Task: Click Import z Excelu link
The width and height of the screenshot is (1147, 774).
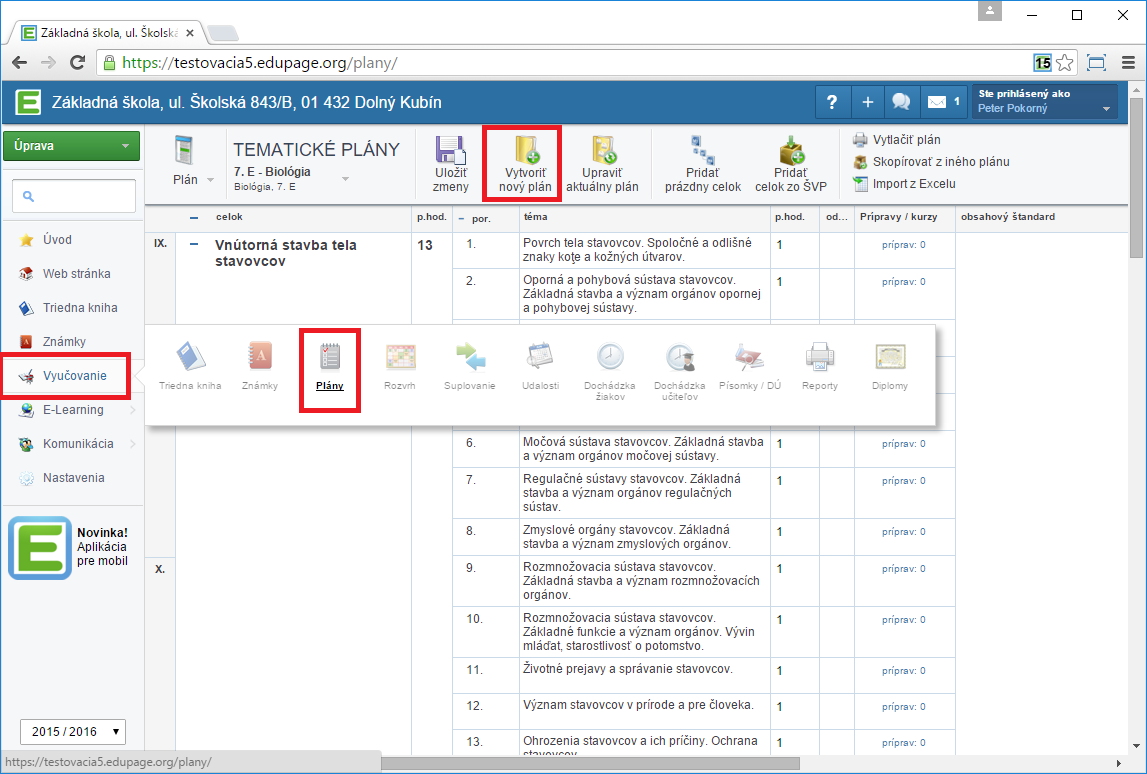Action: click(x=914, y=183)
